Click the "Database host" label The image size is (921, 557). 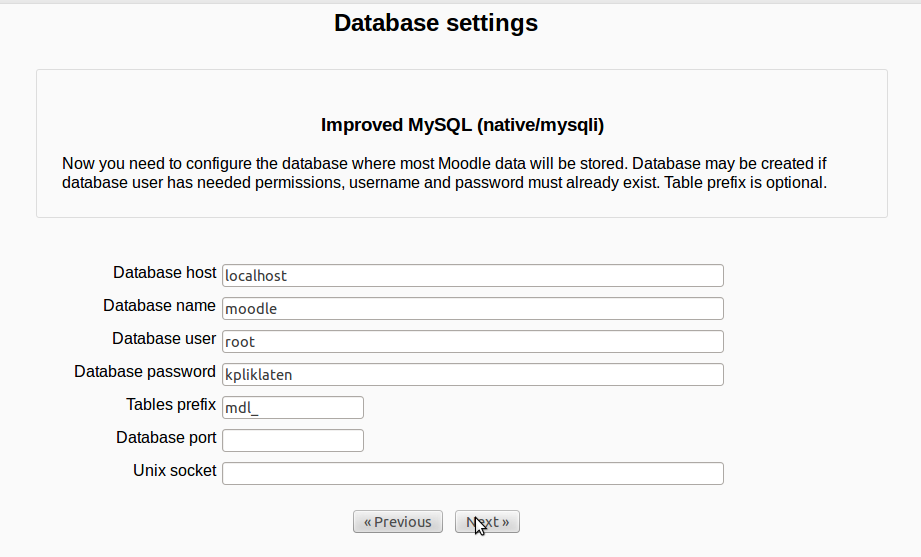(x=164, y=272)
